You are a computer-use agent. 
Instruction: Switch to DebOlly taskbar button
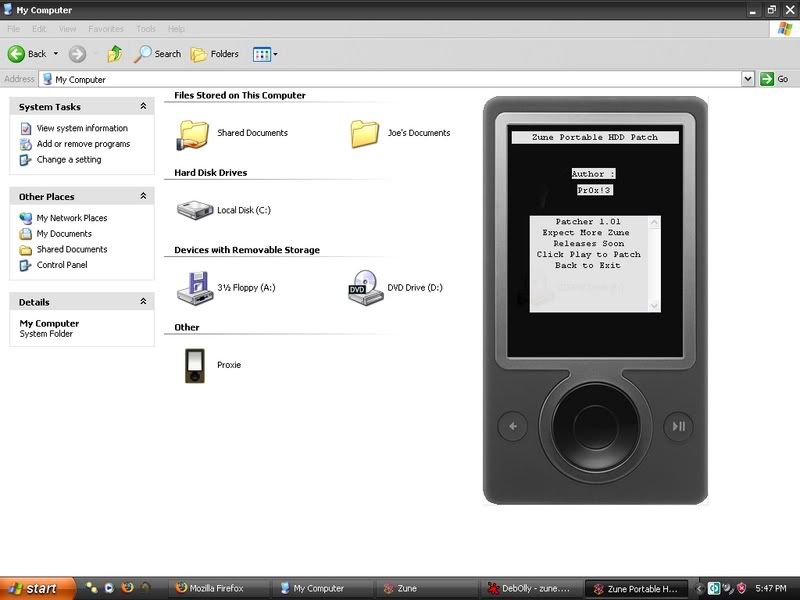531,588
